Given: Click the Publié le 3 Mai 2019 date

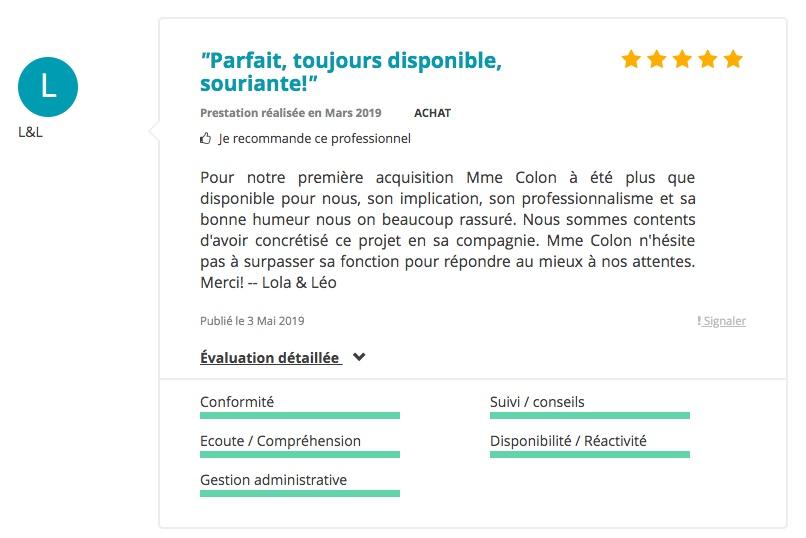Looking at the screenshot, I should [252, 321].
